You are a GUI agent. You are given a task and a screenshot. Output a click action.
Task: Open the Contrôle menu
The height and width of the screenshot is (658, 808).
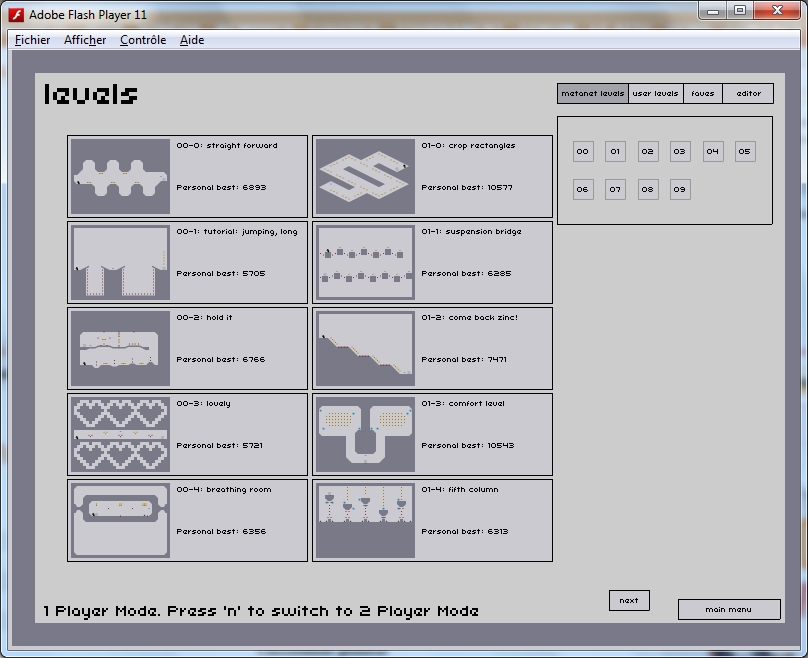coord(142,40)
